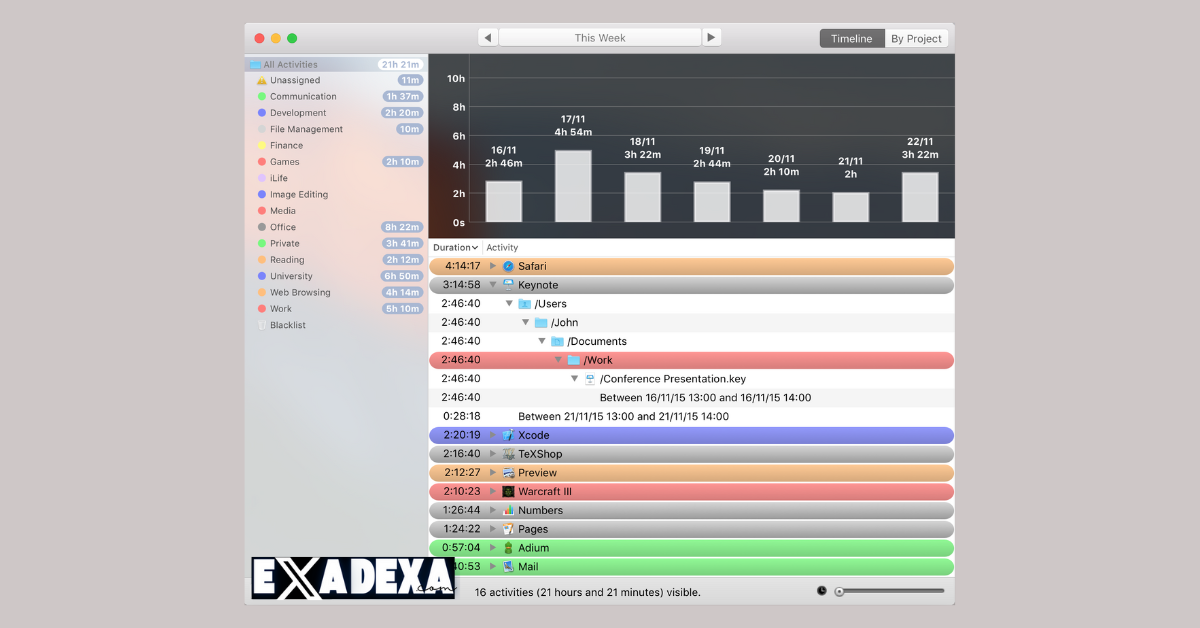
Task: Switch to the By Project tab
Action: (x=916, y=37)
